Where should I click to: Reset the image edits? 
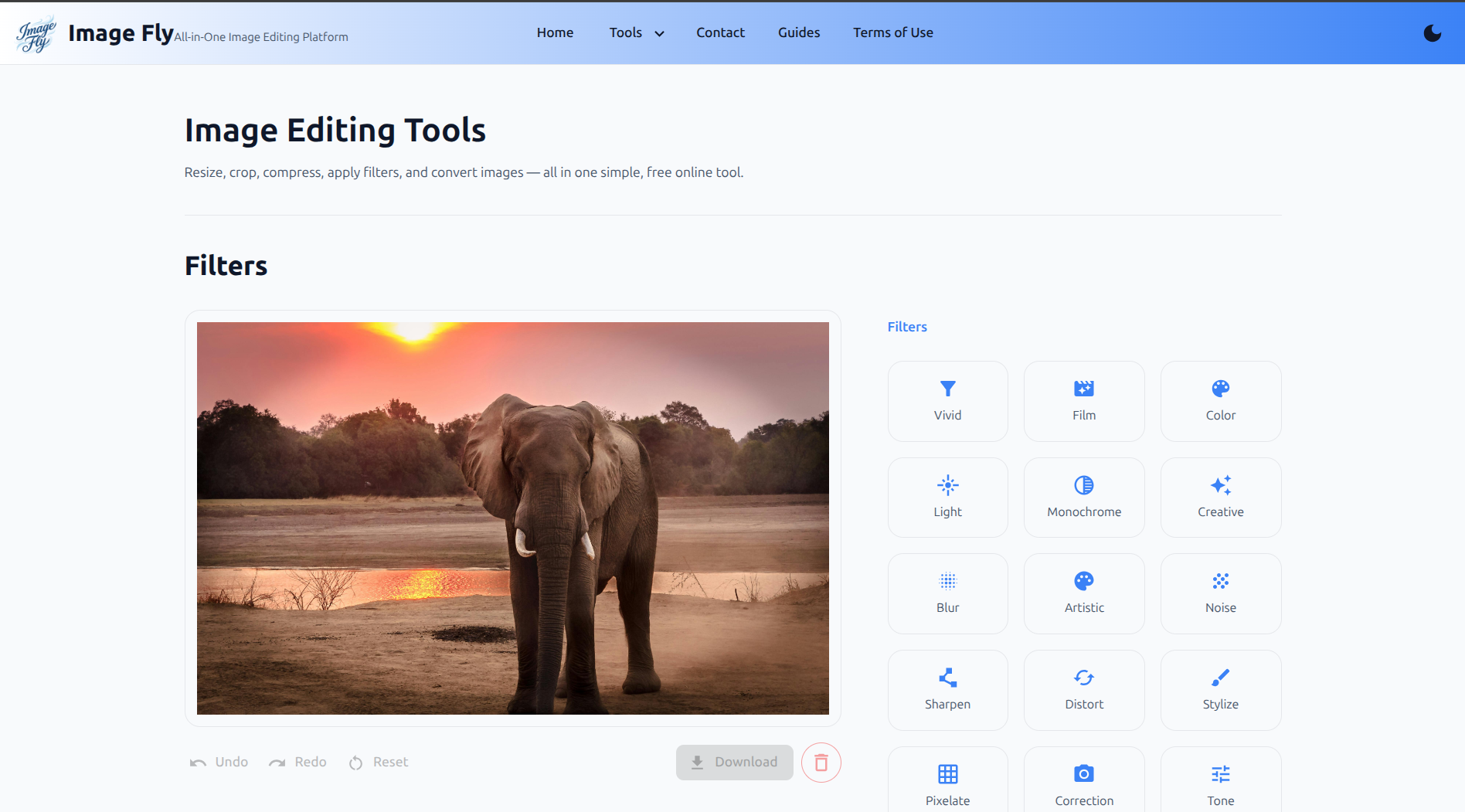(x=379, y=762)
